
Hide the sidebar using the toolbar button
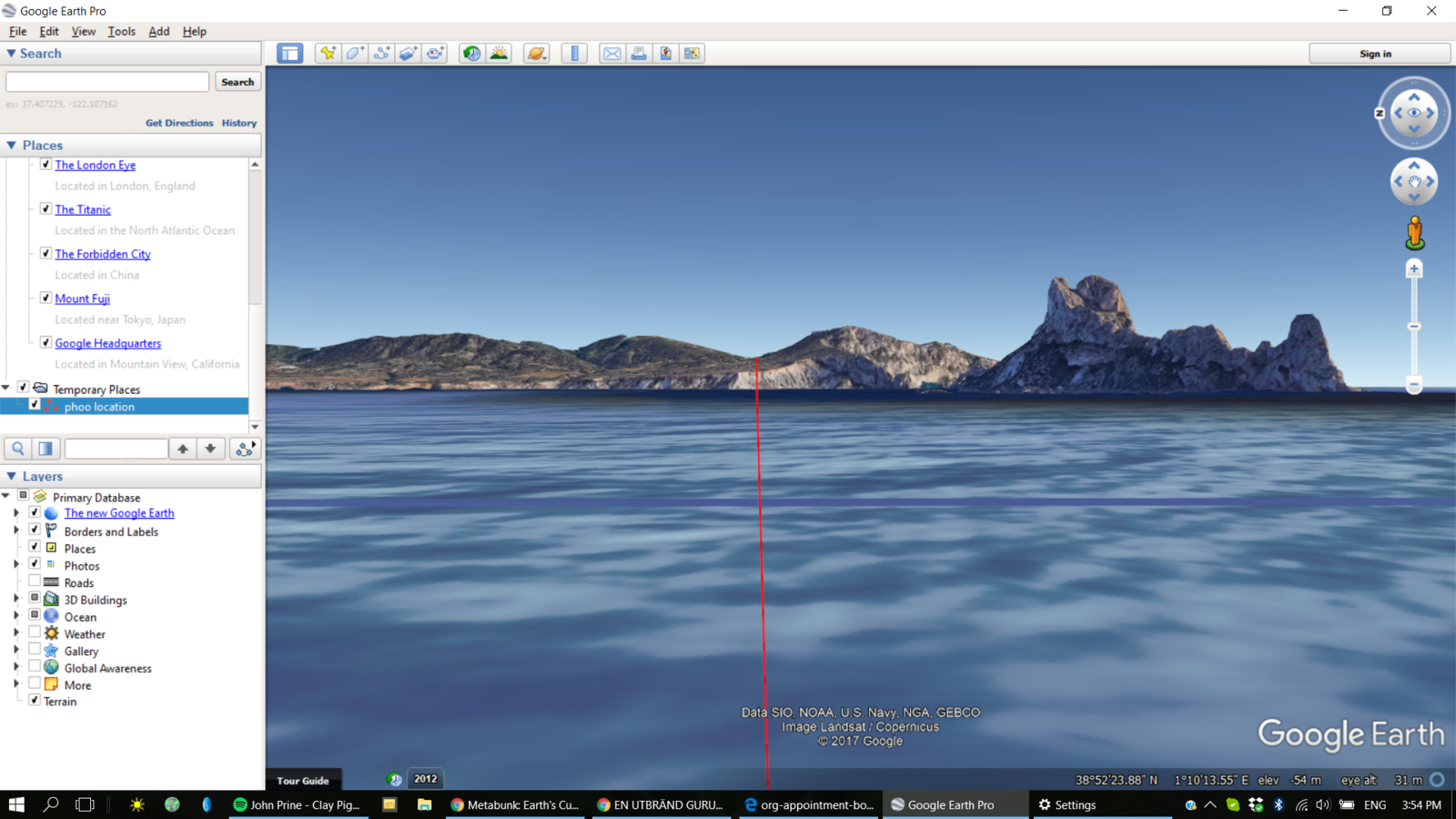[x=290, y=54]
